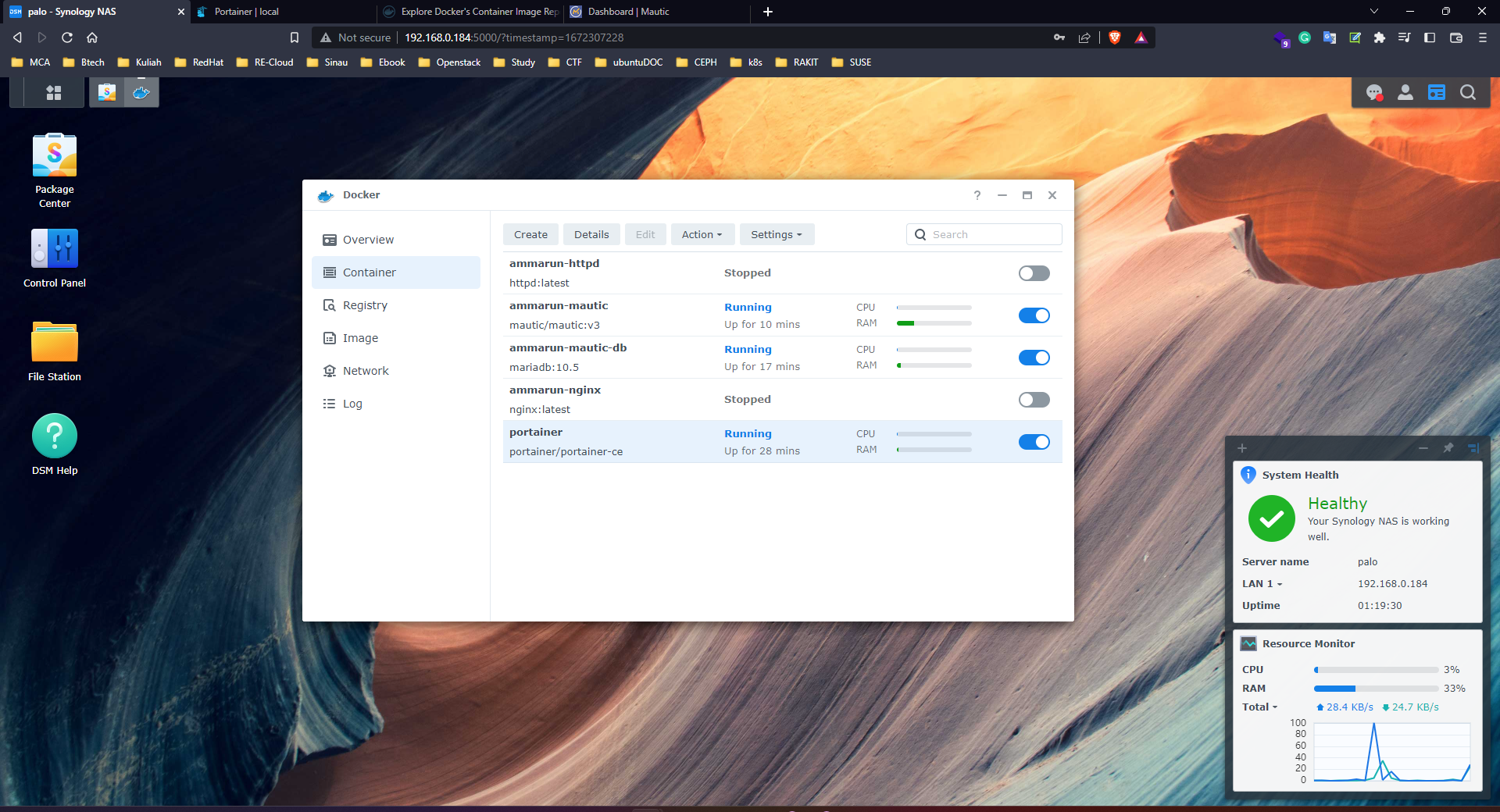Open browser extensions puzzle icon
Screen dimensions: 1500x812
(x=1380, y=37)
